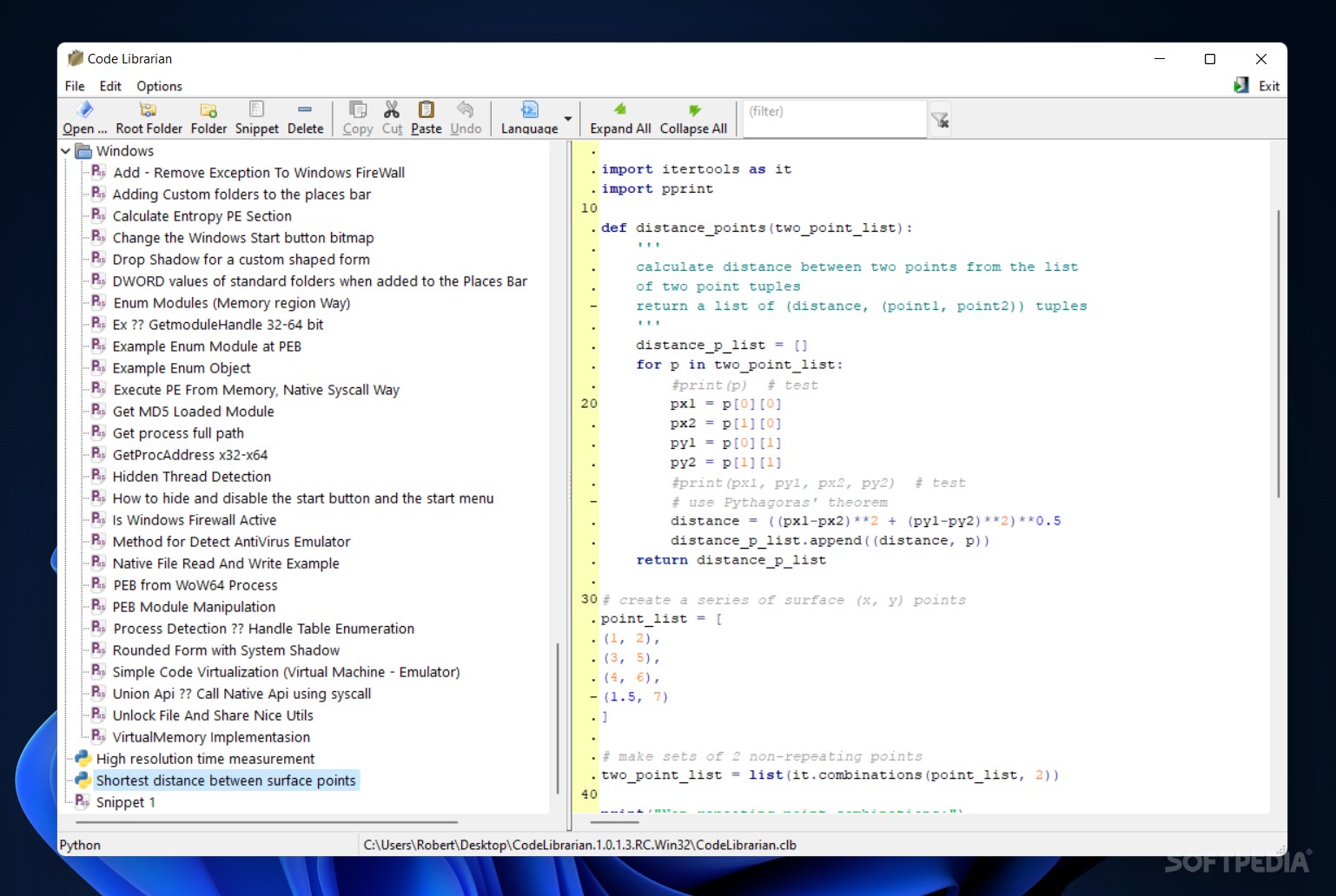Open 'Process Detection ?? Handle Table Enumeration'
The width and height of the screenshot is (1336, 896).
(x=264, y=629)
